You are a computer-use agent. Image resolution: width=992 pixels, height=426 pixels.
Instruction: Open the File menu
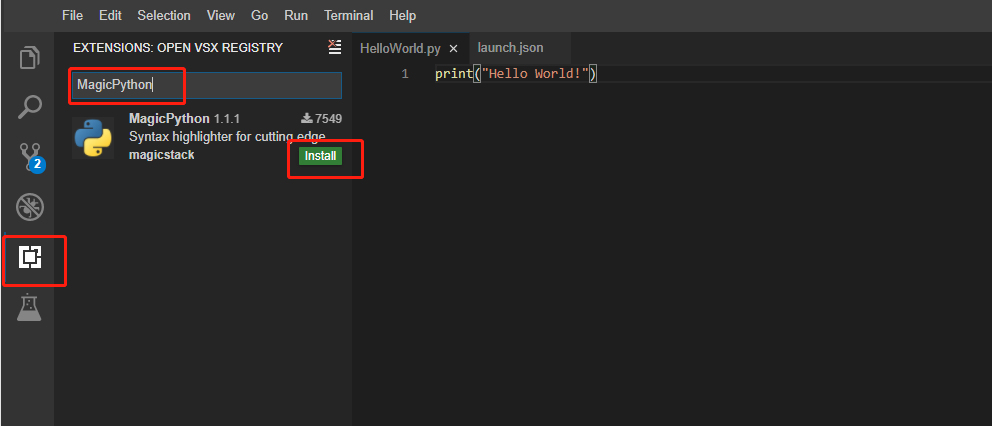[x=73, y=15]
